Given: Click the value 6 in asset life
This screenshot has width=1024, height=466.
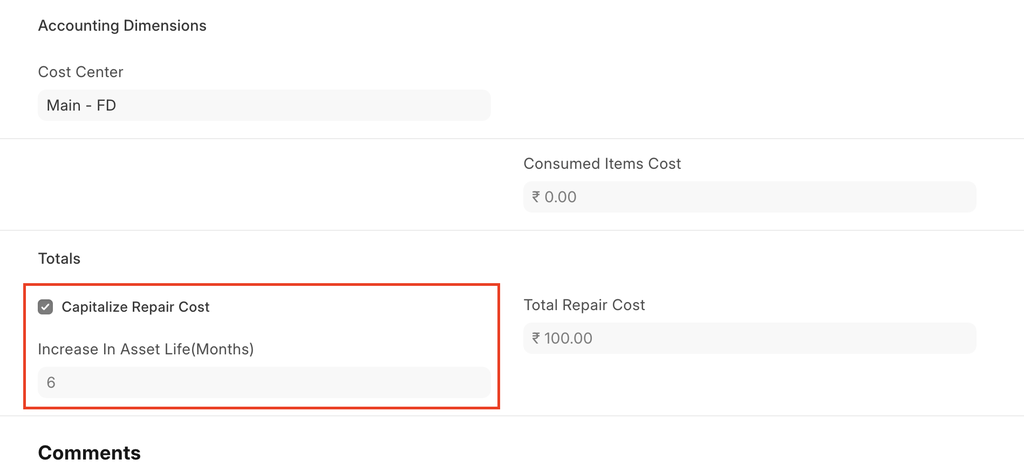Looking at the screenshot, I should pyautogui.click(x=51, y=382).
